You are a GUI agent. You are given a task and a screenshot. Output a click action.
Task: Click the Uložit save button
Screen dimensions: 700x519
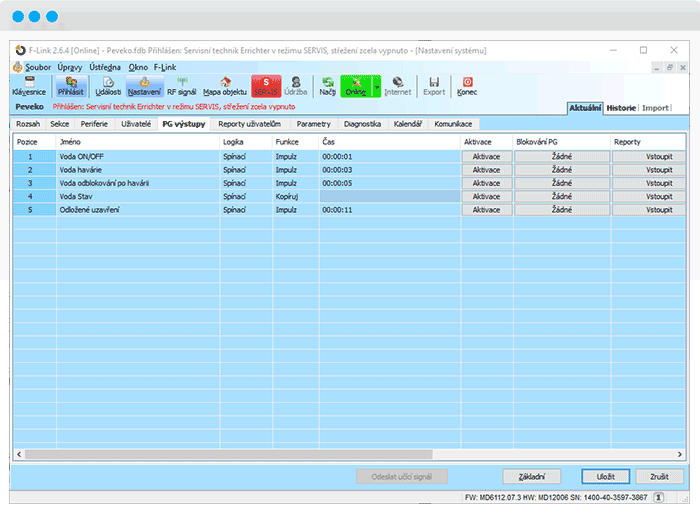[604, 477]
